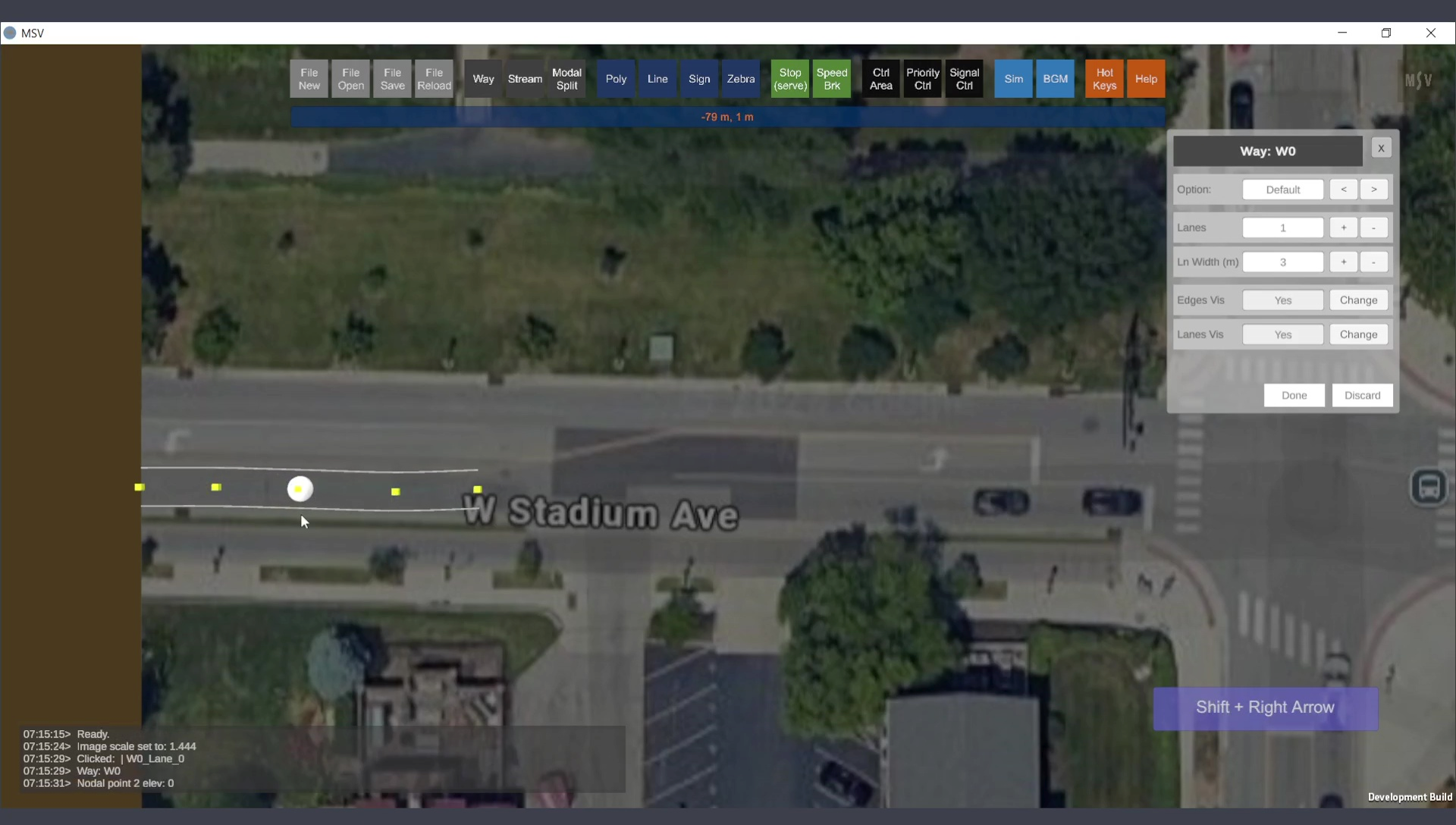Discard the way edits
1456x825 pixels.
[1362, 395]
